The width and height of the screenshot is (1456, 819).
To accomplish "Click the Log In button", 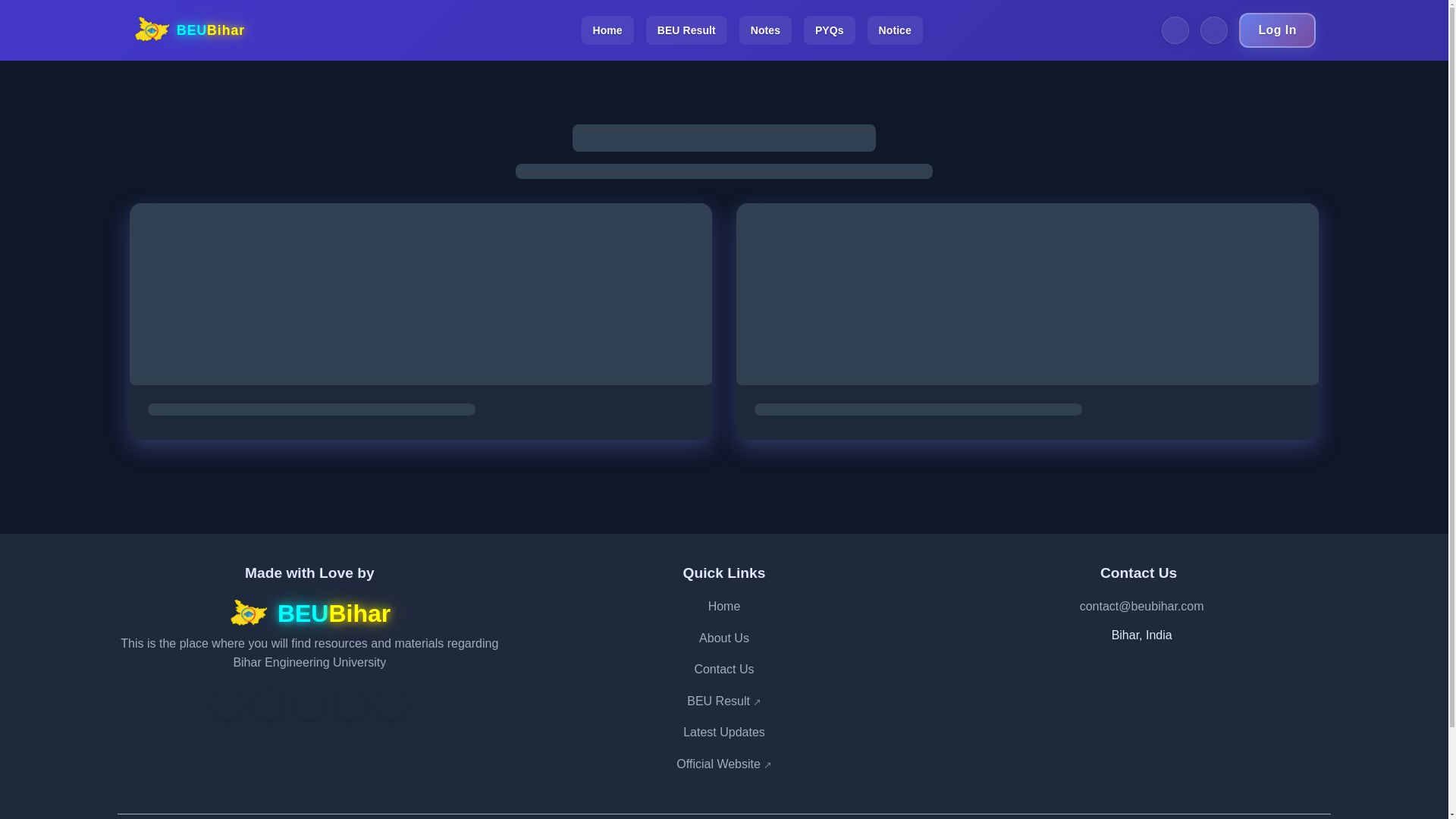I will [x=1277, y=30].
